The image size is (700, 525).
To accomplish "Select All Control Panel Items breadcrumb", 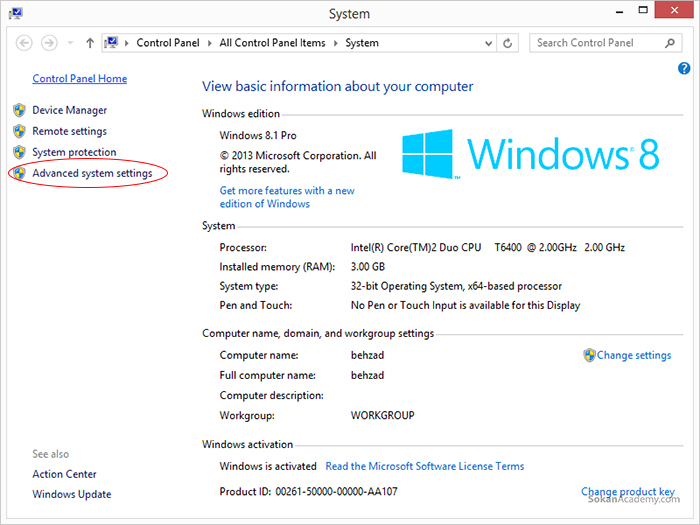I will (272, 43).
